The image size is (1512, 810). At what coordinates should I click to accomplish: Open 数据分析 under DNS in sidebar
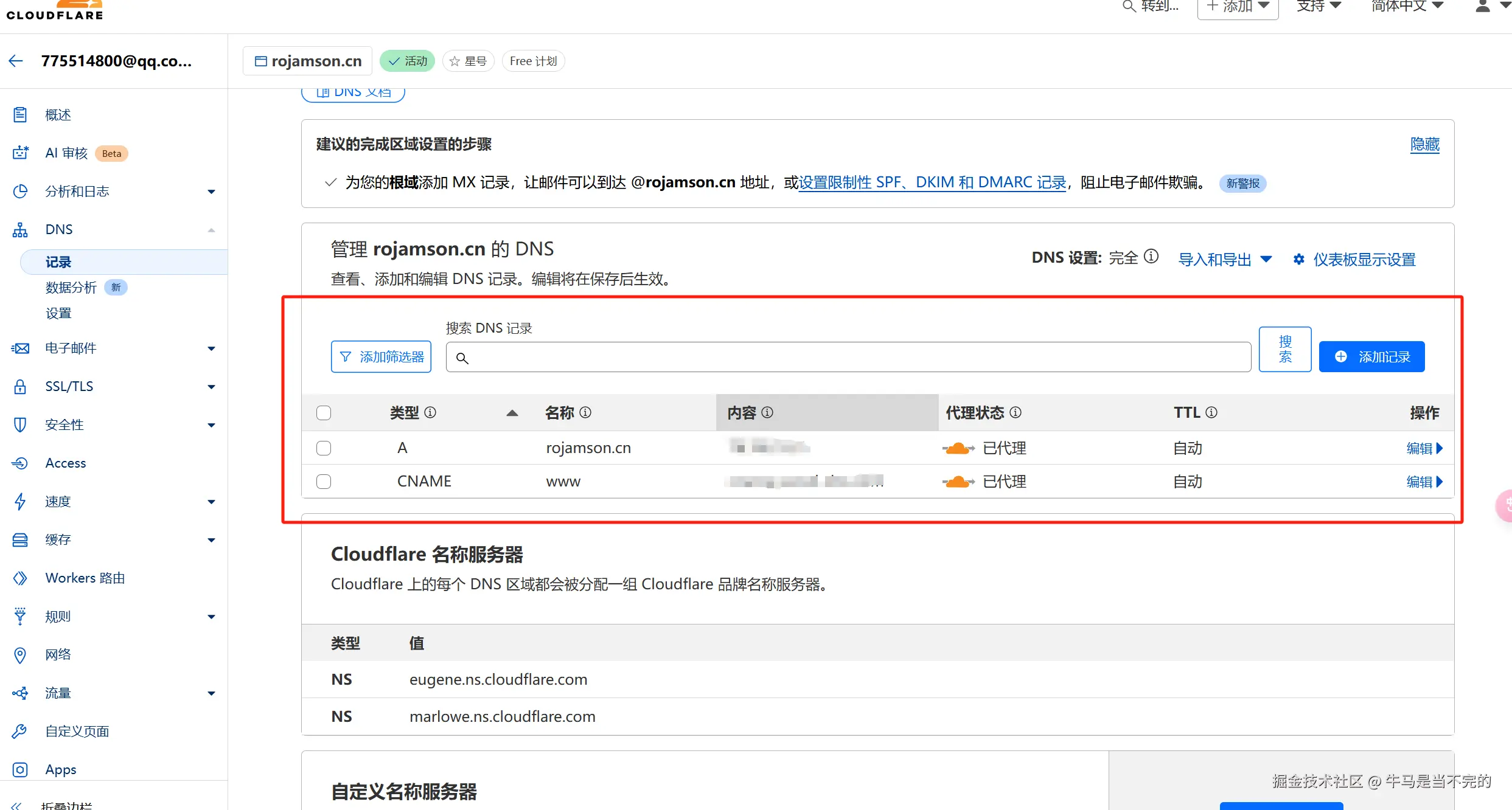pyautogui.click(x=71, y=287)
